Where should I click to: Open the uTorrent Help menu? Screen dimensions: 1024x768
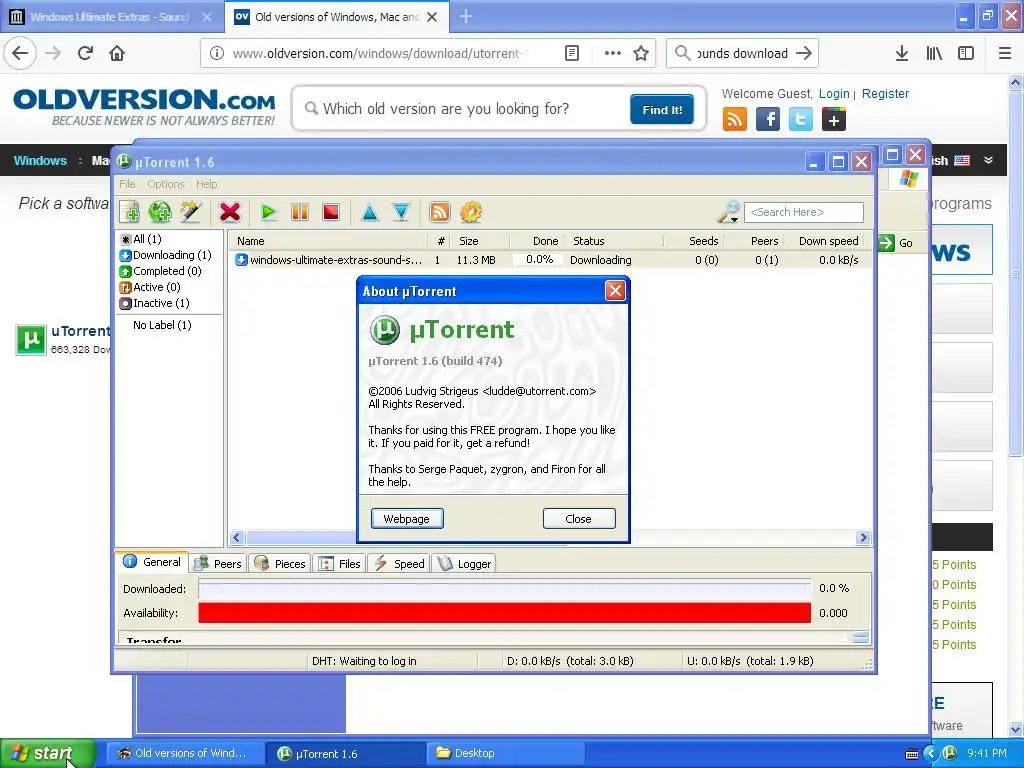206,184
